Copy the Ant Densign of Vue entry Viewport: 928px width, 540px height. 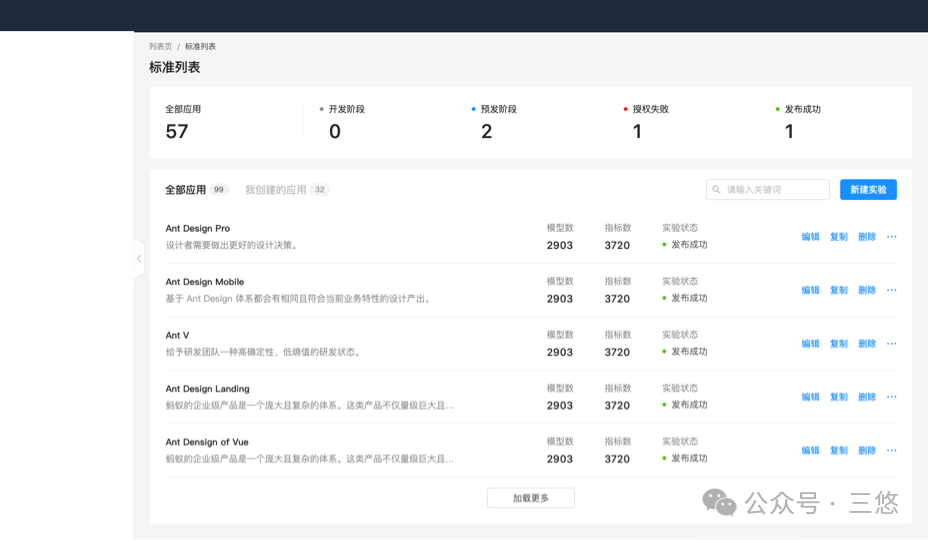[839, 450]
